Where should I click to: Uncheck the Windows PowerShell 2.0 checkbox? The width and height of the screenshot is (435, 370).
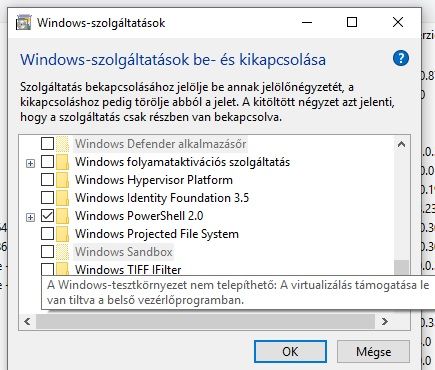tap(47, 216)
